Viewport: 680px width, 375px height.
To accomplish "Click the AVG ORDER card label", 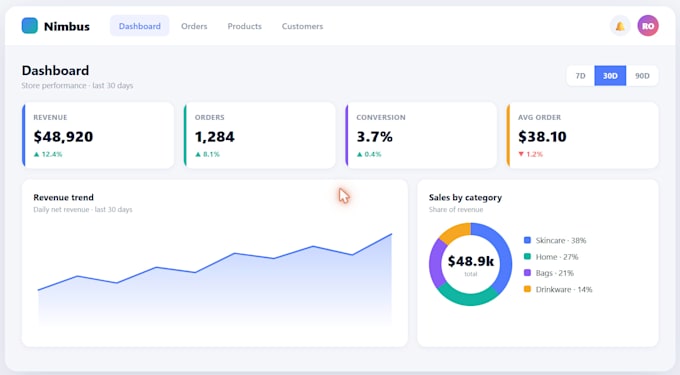I will (539, 117).
